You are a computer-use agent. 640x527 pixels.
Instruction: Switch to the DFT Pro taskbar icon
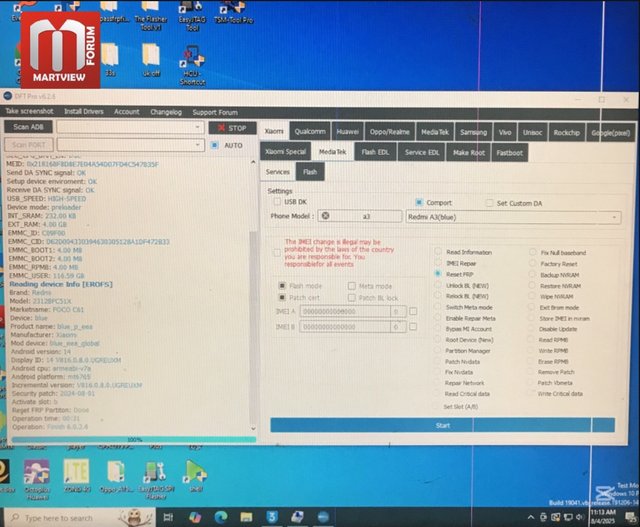[x=323, y=517]
